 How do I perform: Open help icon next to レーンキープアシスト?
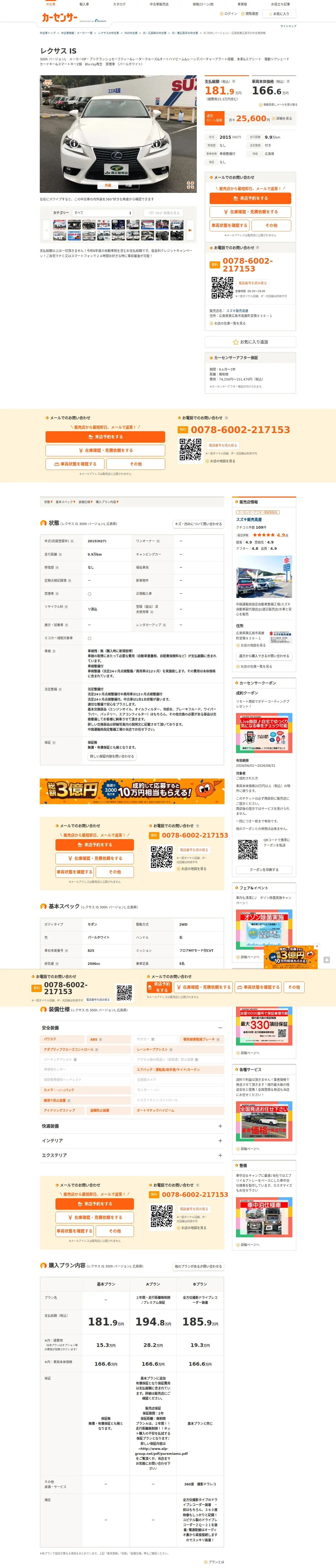(171, 1050)
